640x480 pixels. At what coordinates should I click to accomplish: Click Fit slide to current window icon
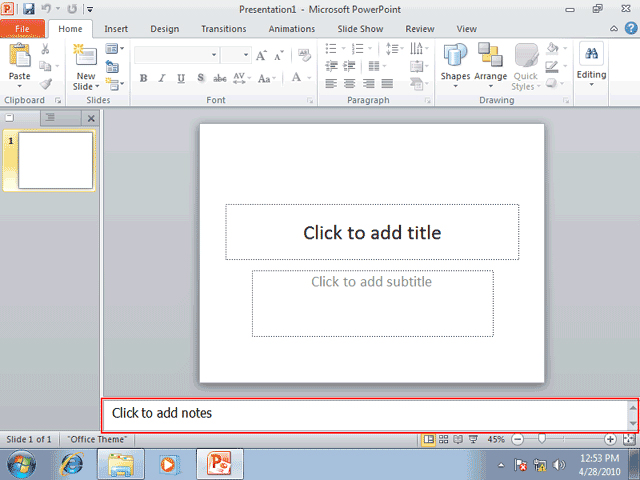(629, 439)
